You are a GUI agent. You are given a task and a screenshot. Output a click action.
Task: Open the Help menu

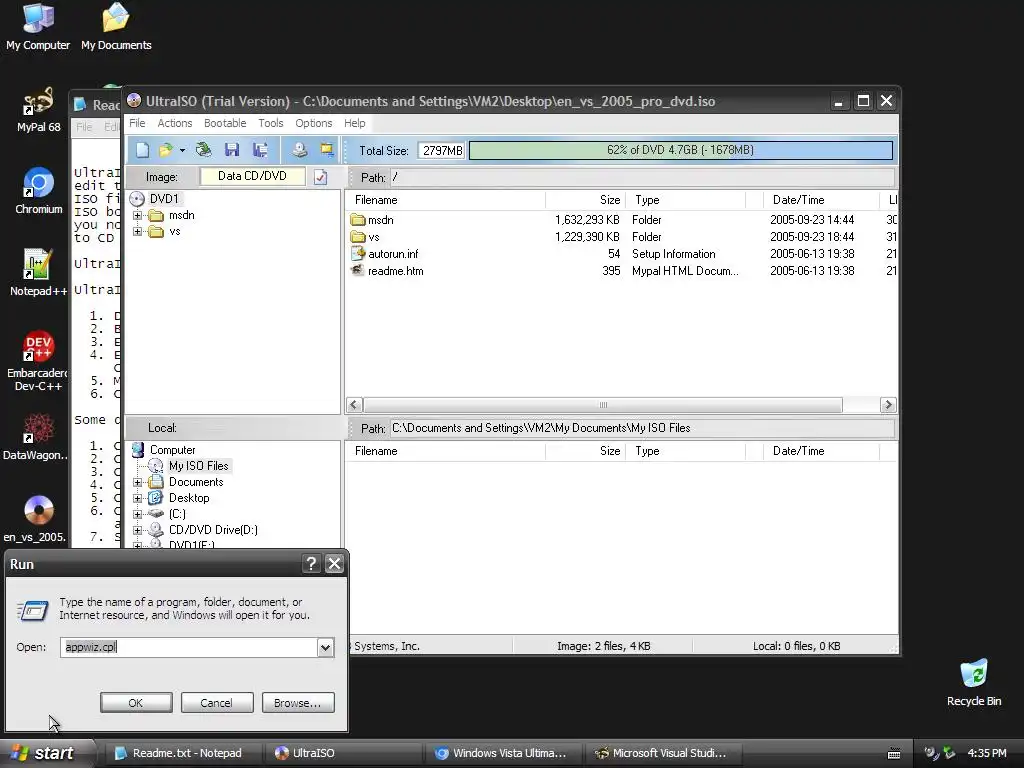pyautogui.click(x=355, y=123)
